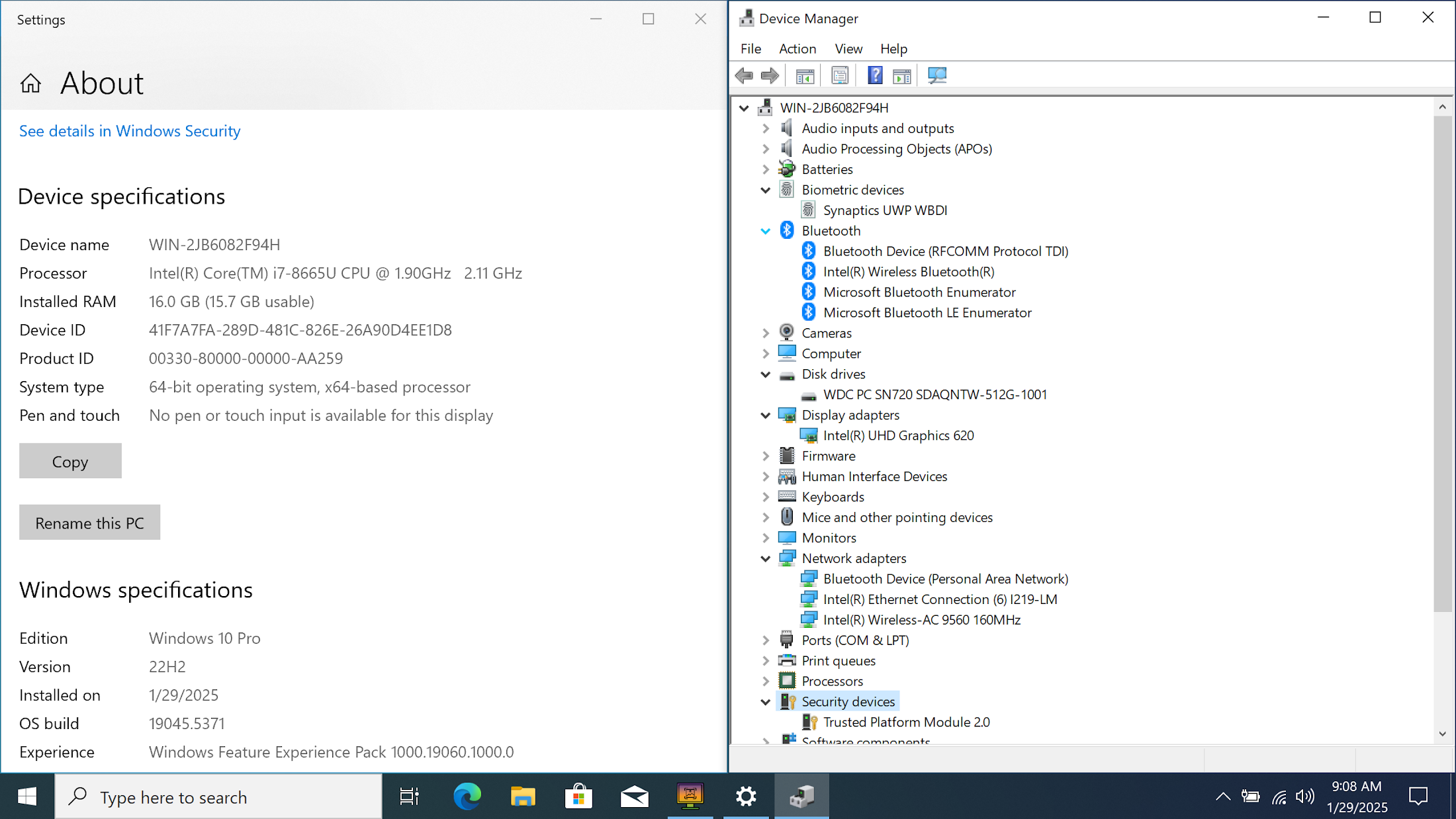The height and width of the screenshot is (819, 1456).
Task: Select Microsoft Bluetooth Enumerator
Action: (919, 292)
